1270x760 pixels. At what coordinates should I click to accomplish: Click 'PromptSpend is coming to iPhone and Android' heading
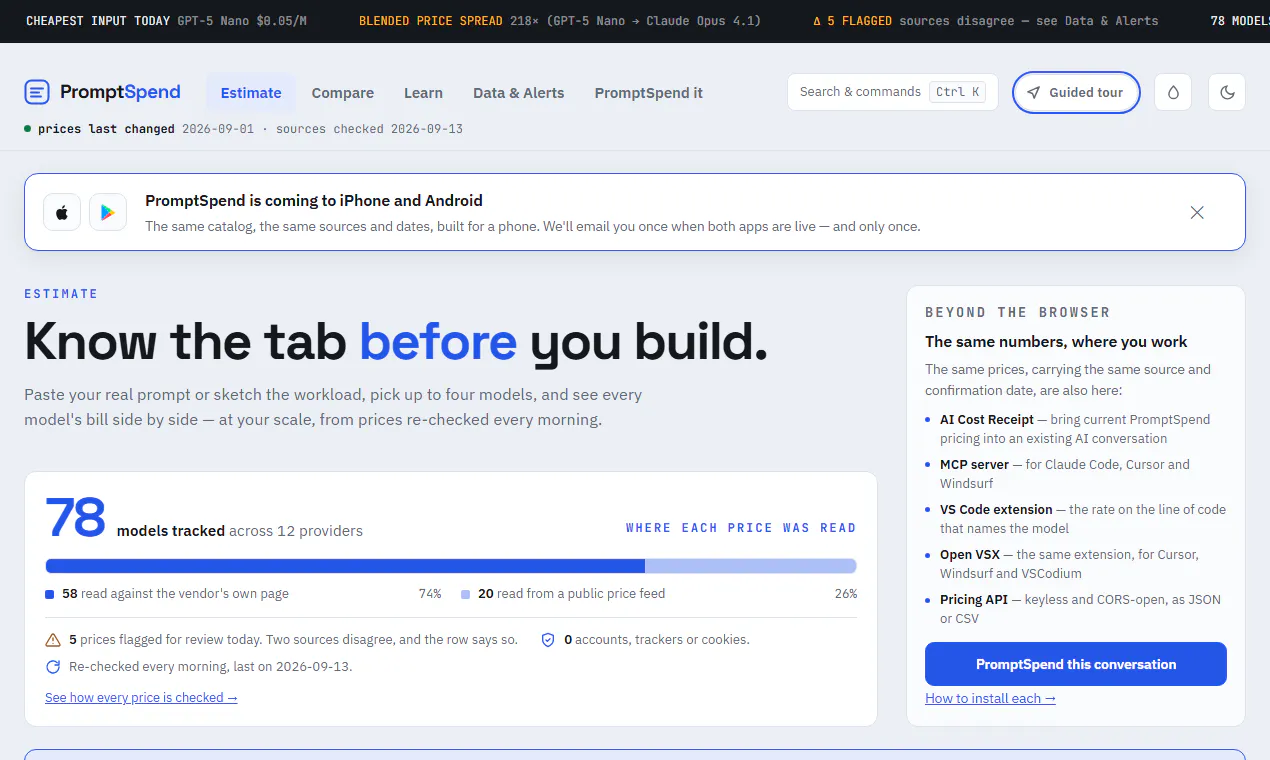click(x=314, y=200)
